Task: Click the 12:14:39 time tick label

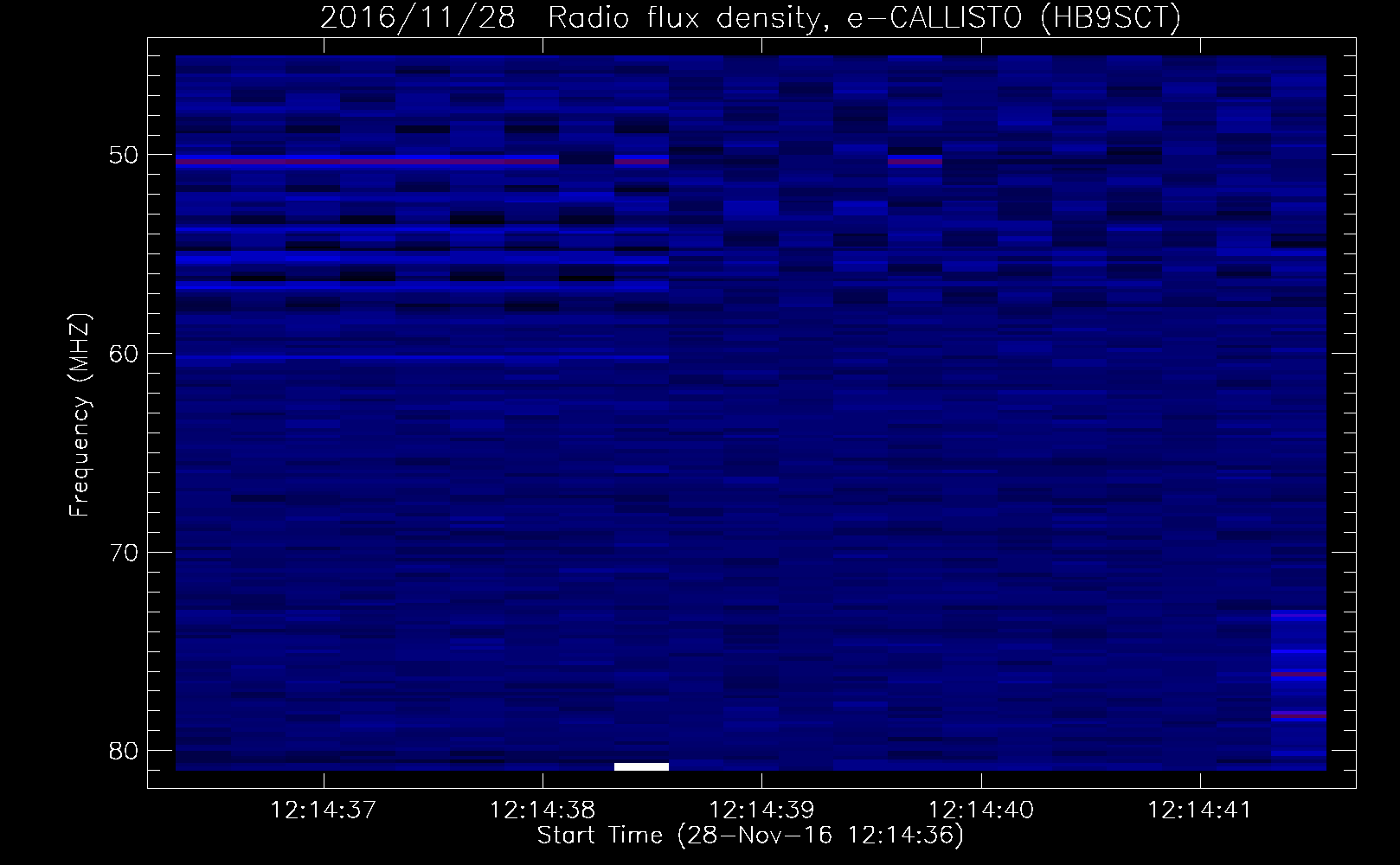Action: click(x=762, y=811)
